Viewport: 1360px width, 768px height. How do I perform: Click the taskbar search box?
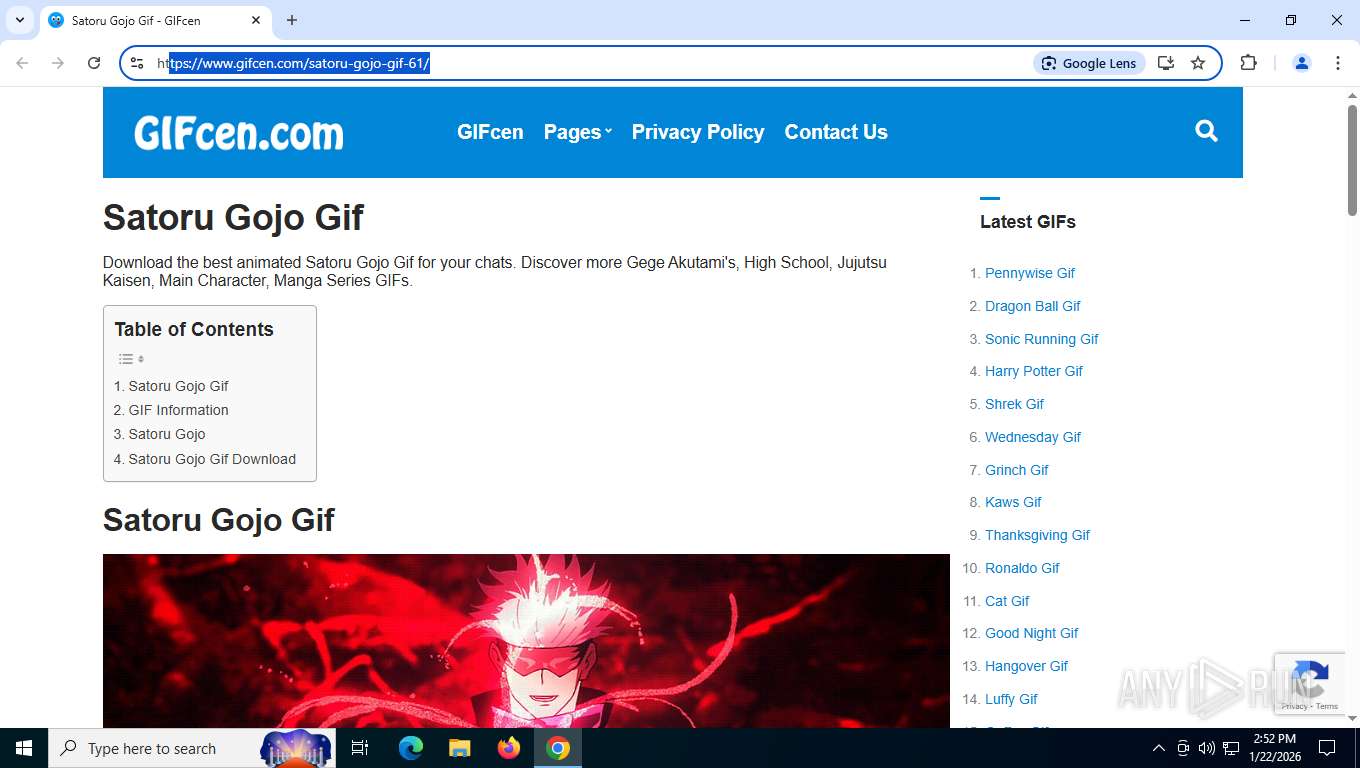(192, 748)
